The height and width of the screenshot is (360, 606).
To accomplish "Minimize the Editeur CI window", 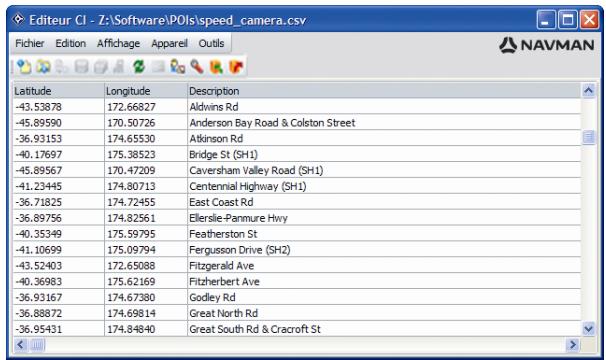I will click(546, 19).
